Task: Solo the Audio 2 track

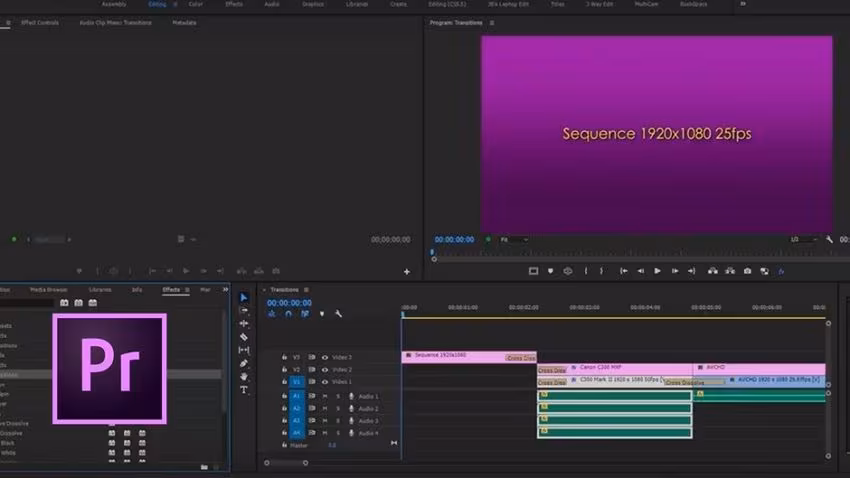Action: pyautogui.click(x=338, y=409)
